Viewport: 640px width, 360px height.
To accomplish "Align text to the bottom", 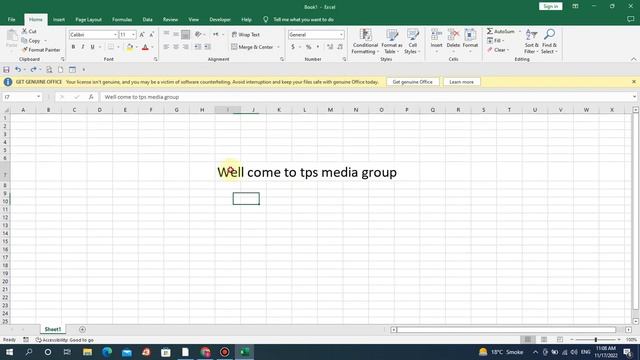I will [186, 34].
